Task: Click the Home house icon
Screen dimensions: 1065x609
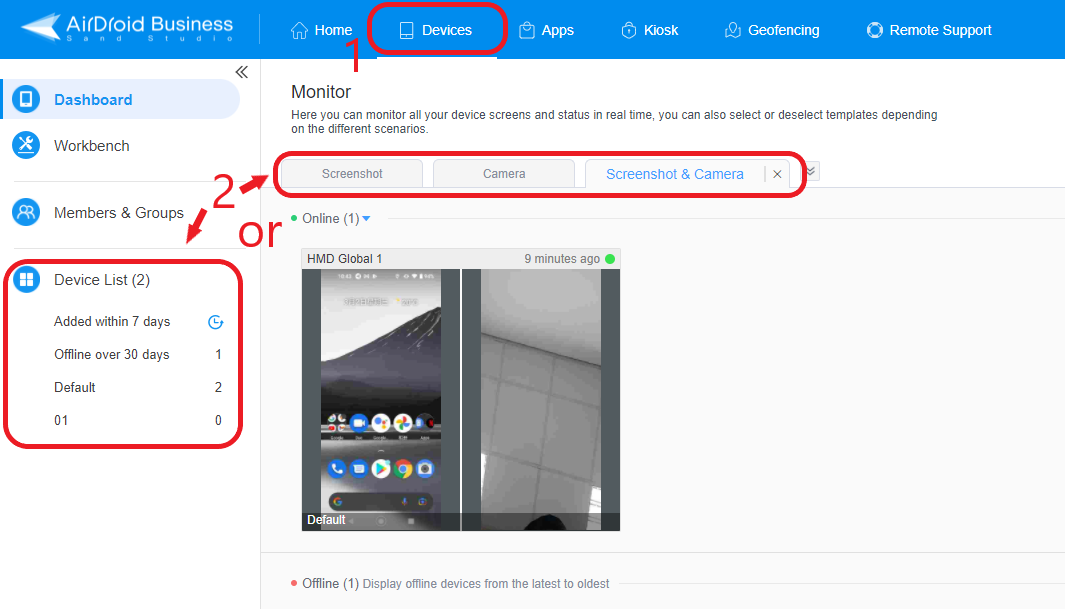Action: [299, 30]
